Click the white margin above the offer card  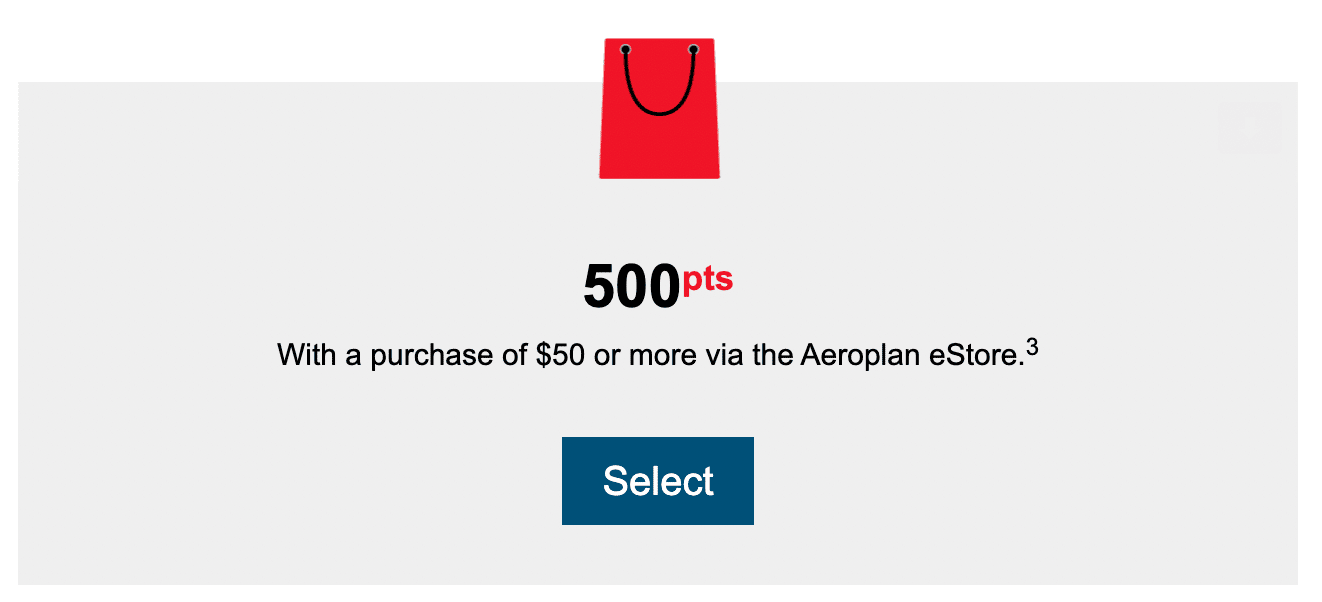300,40
